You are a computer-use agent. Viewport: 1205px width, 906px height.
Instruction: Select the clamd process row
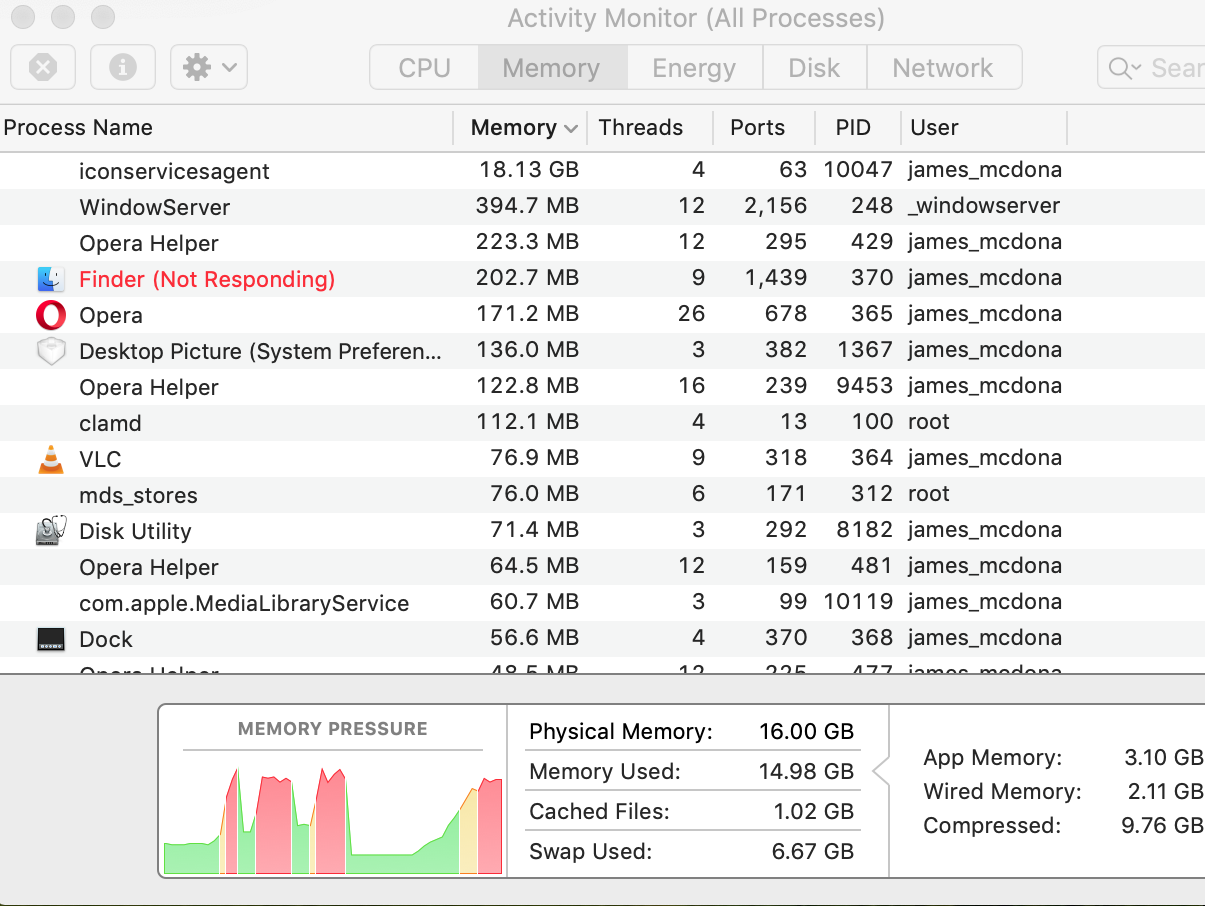tap(602, 423)
